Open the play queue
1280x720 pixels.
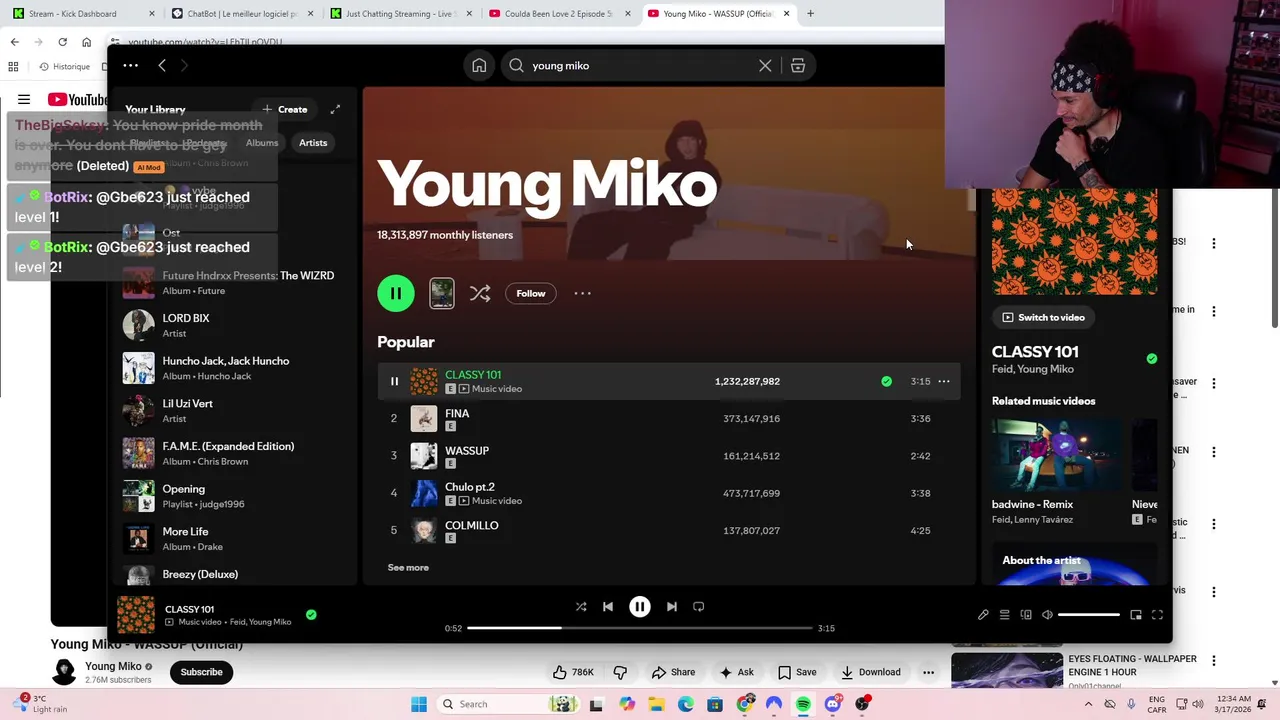[x=1005, y=615]
